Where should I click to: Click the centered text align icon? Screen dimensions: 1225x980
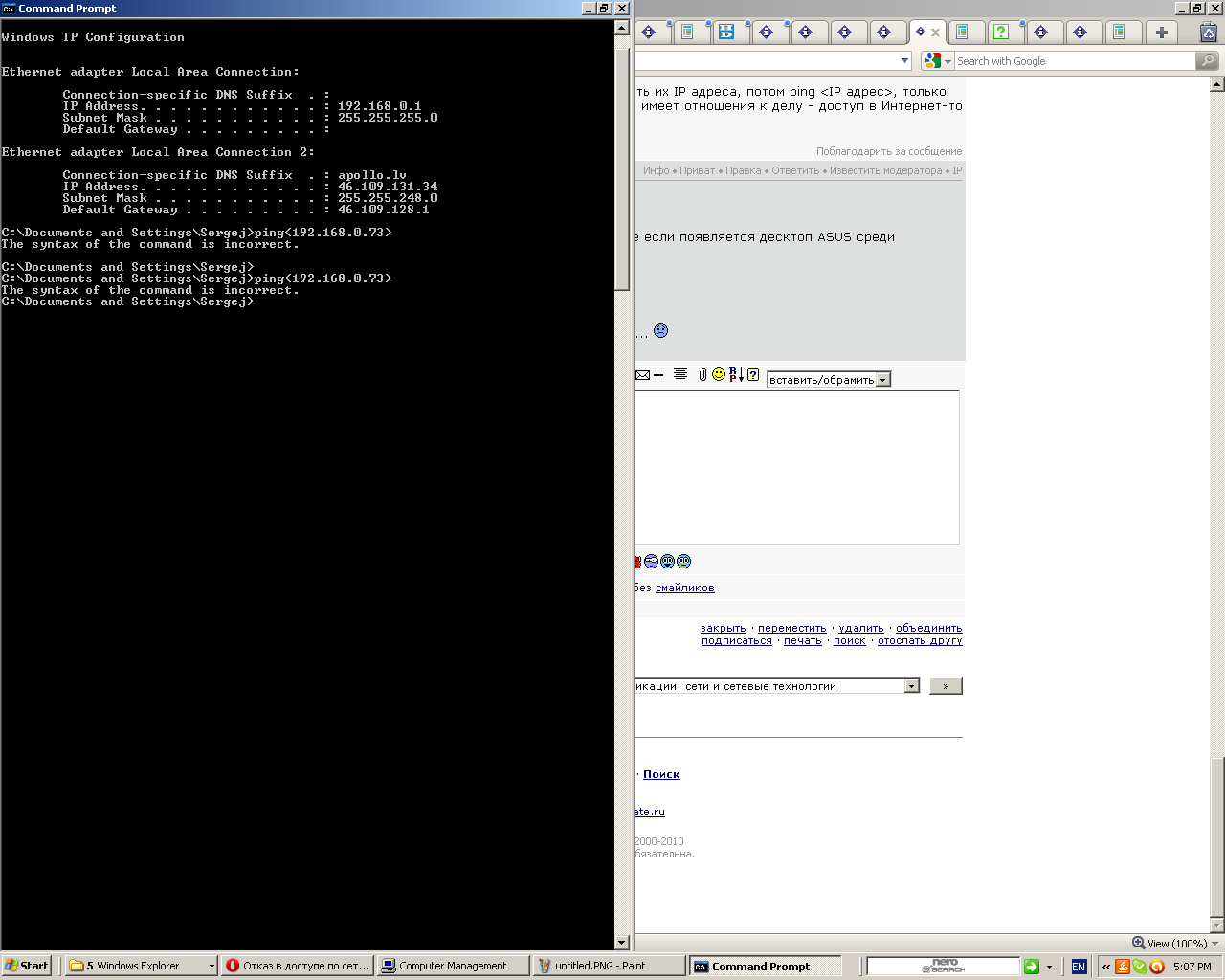point(680,374)
